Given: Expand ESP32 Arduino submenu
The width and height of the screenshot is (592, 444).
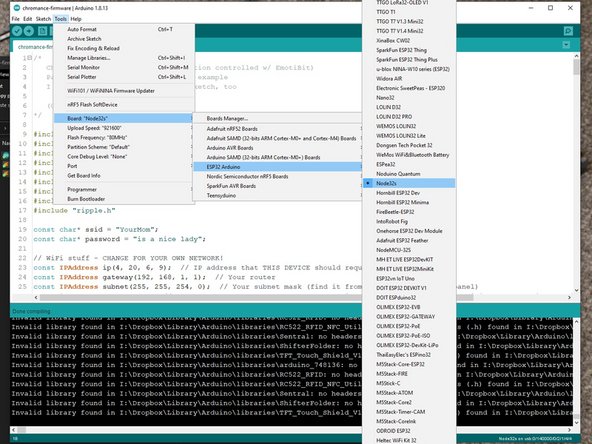Looking at the screenshot, I should click(x=278, y=167).
